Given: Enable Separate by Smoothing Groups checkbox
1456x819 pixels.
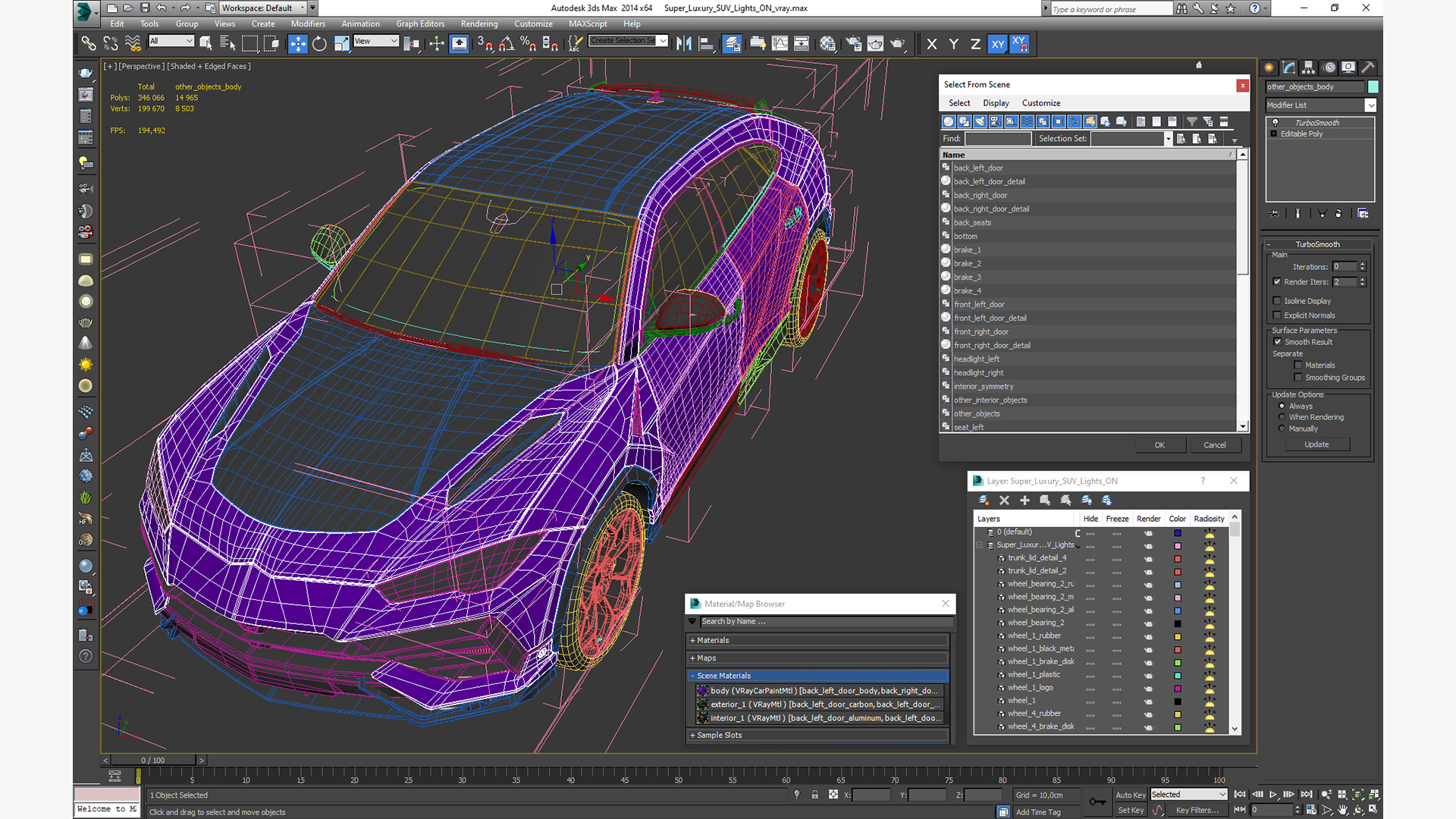Looking at the screenshot, I should tap(1298, 378).
